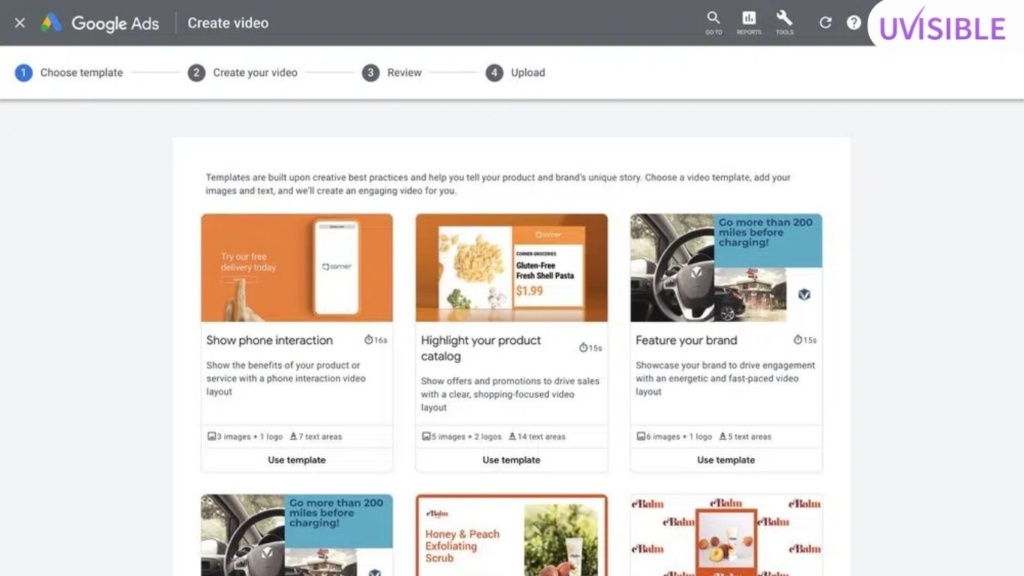
Task: Click the Gluten-Free Fresh Shell Pasta thumbnail
Action: (x=511, y=267)
